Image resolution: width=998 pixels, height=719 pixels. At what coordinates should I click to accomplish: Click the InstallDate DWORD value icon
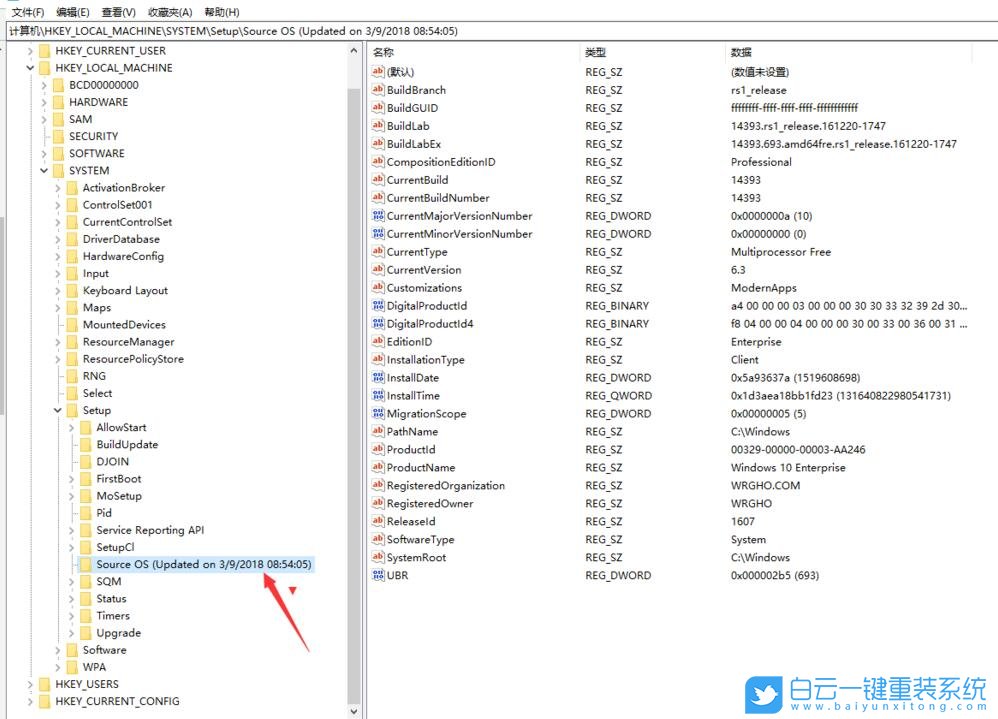(x=377, y=378)
